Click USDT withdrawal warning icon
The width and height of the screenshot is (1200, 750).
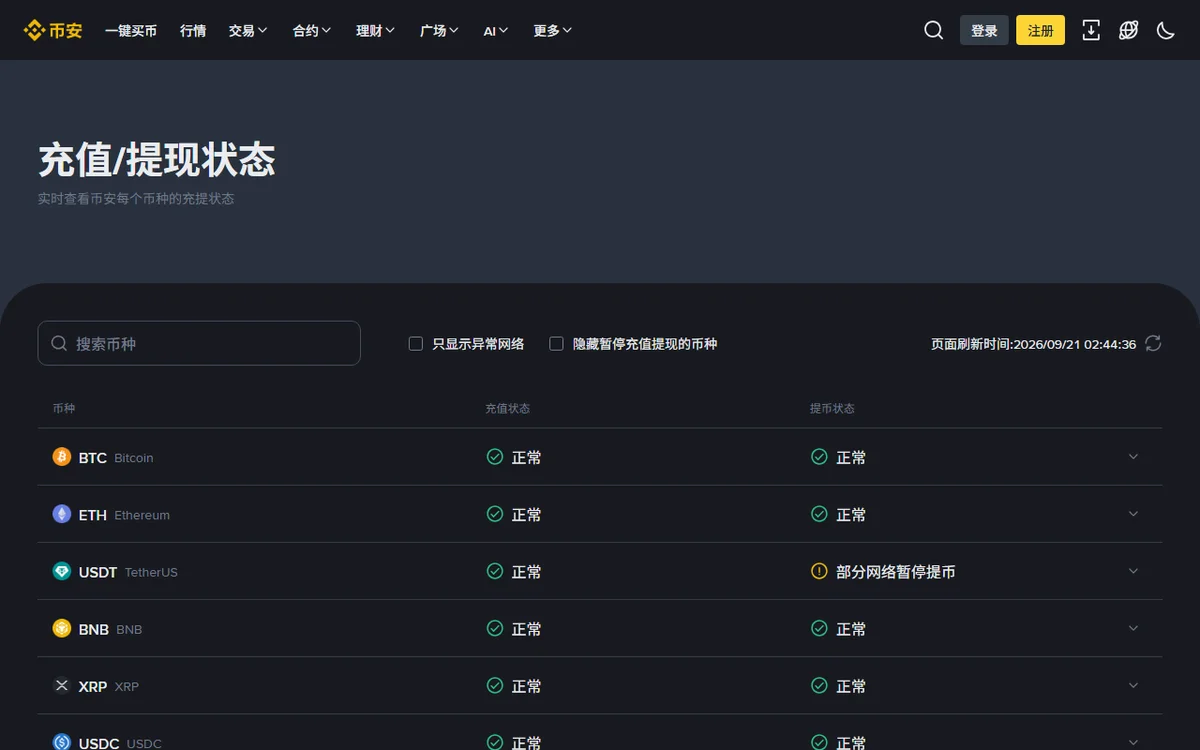pos(819,571)
